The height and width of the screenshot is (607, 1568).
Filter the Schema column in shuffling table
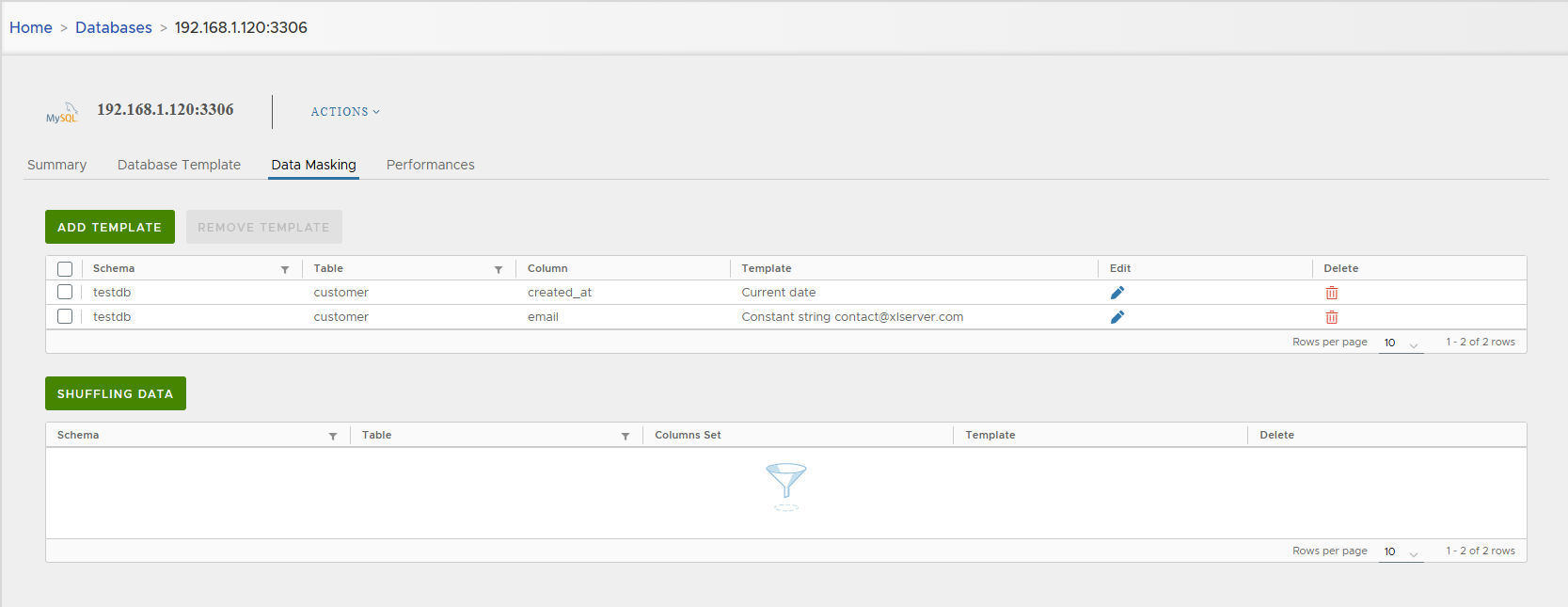coord(333,437)
